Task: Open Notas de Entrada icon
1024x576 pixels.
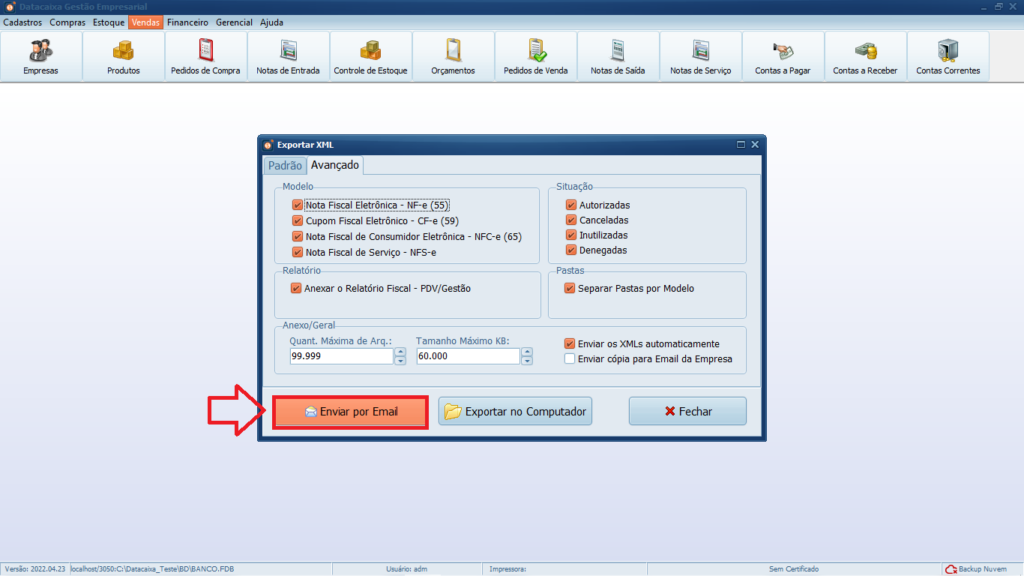Action: tap(288, 57)
